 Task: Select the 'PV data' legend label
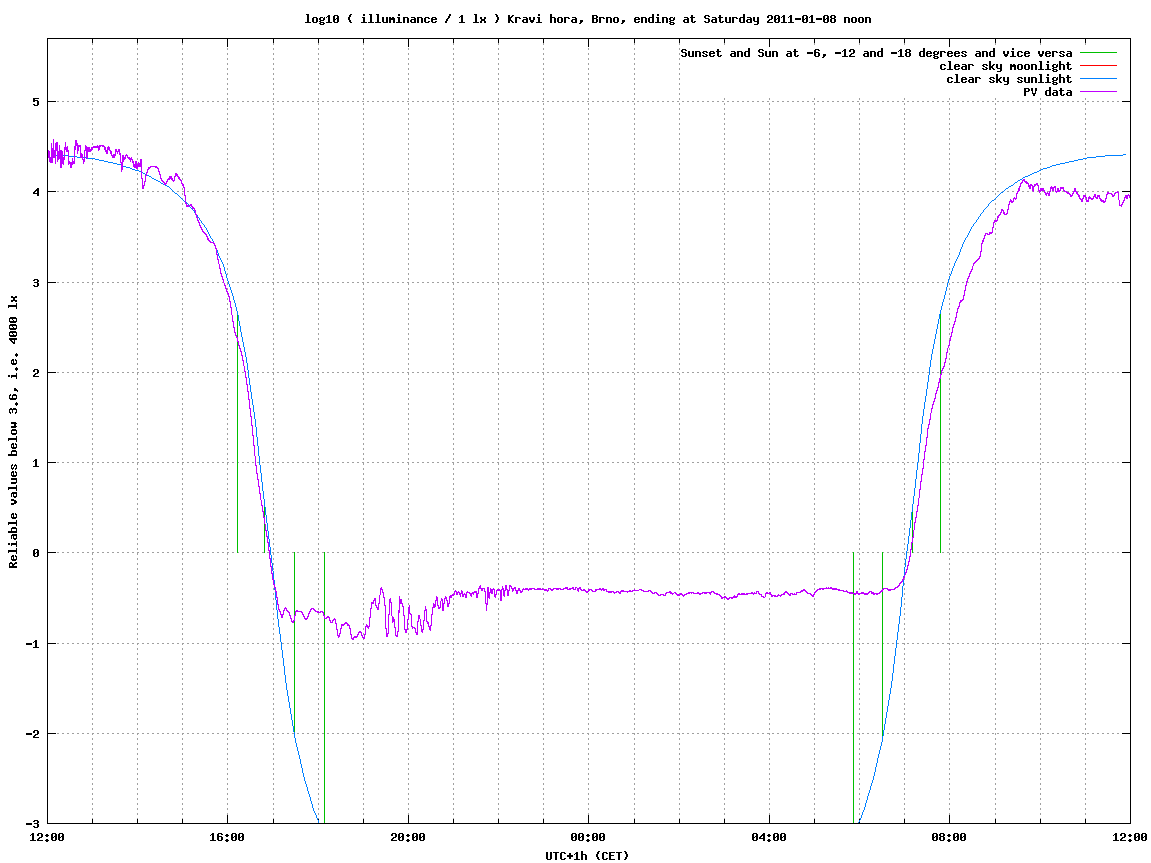(1047, 92)
